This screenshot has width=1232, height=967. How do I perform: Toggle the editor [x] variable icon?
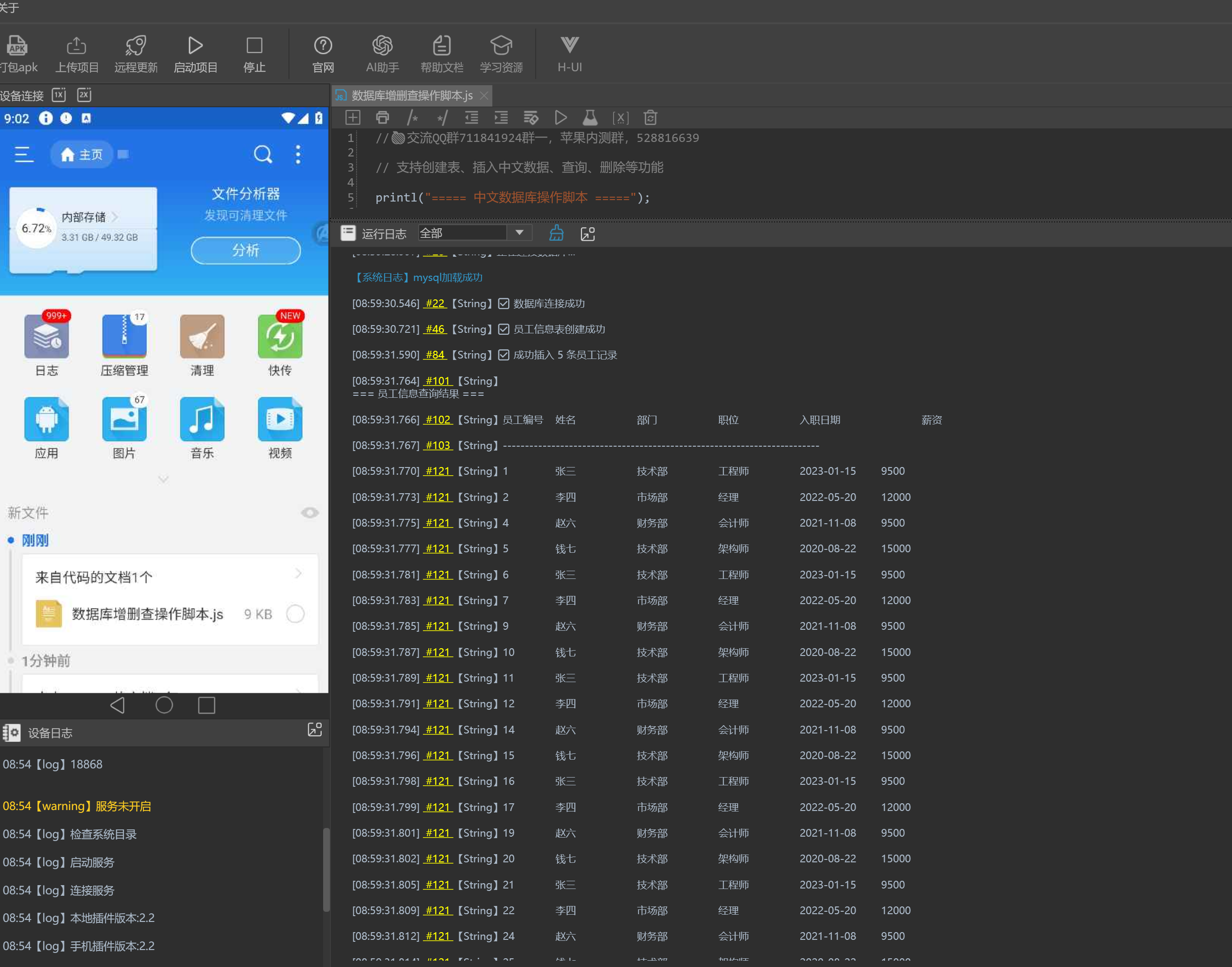620,118
